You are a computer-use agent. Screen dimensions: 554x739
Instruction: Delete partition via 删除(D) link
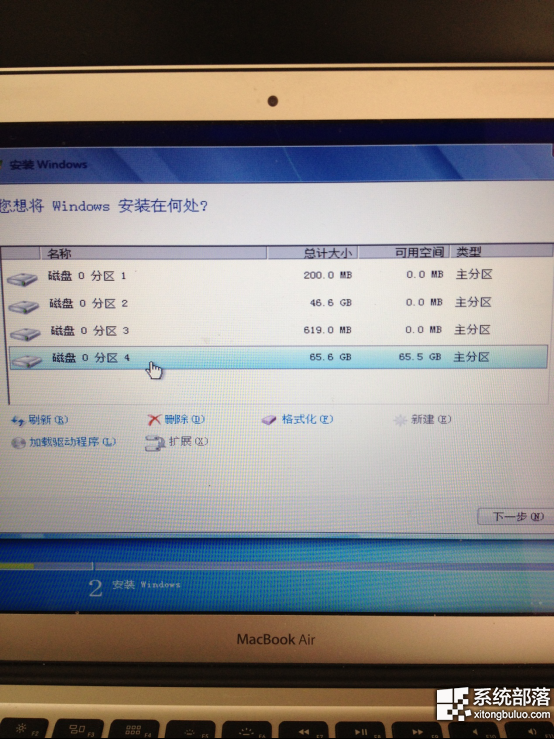(x=184, y=419)
